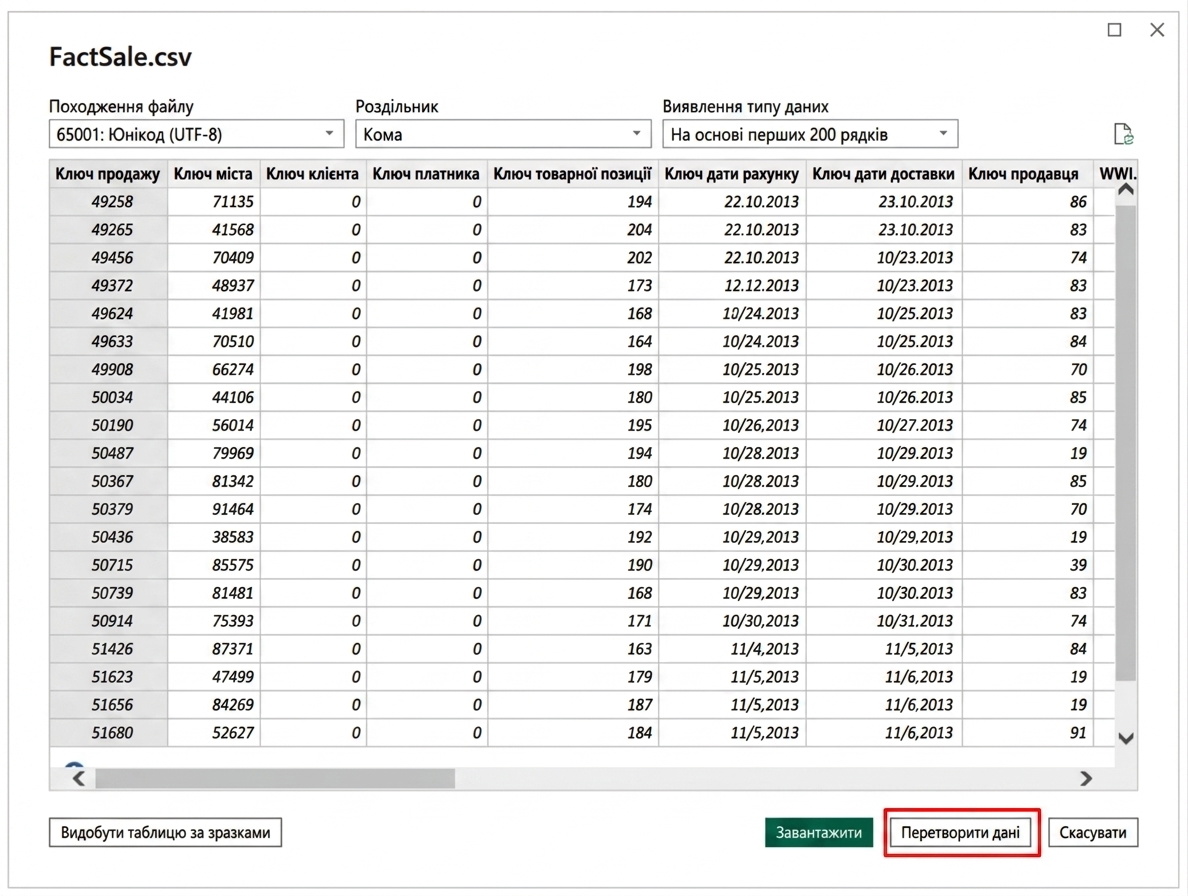Click cell 66274 in Ключ міста
Image resolution: width=1188 pixels, height=896 pixels.
[213, 370]
